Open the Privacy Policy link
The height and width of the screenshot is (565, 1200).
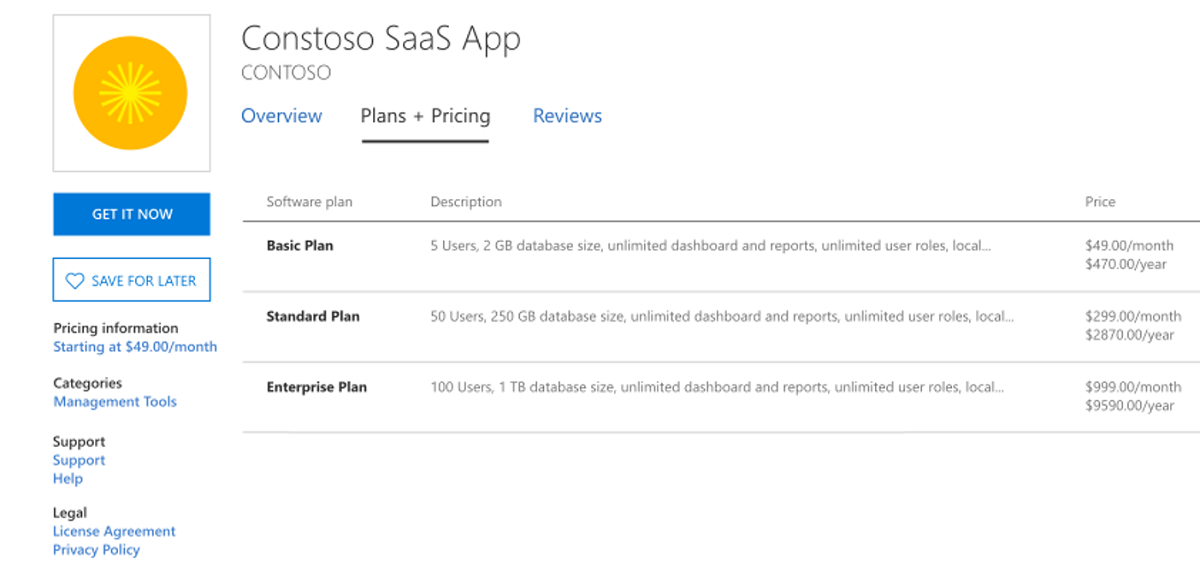coord(96,550)
